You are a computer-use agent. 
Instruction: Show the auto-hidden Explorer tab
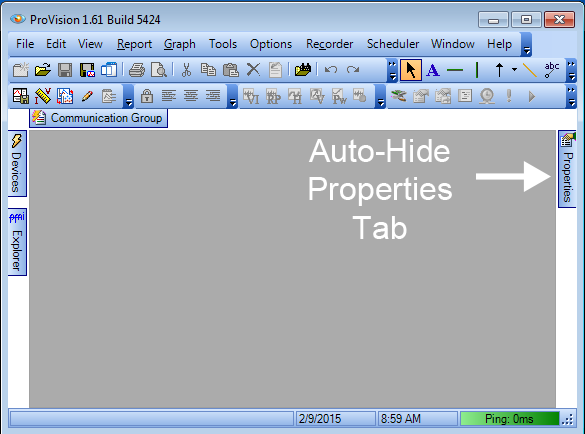[x=17, y=242]
